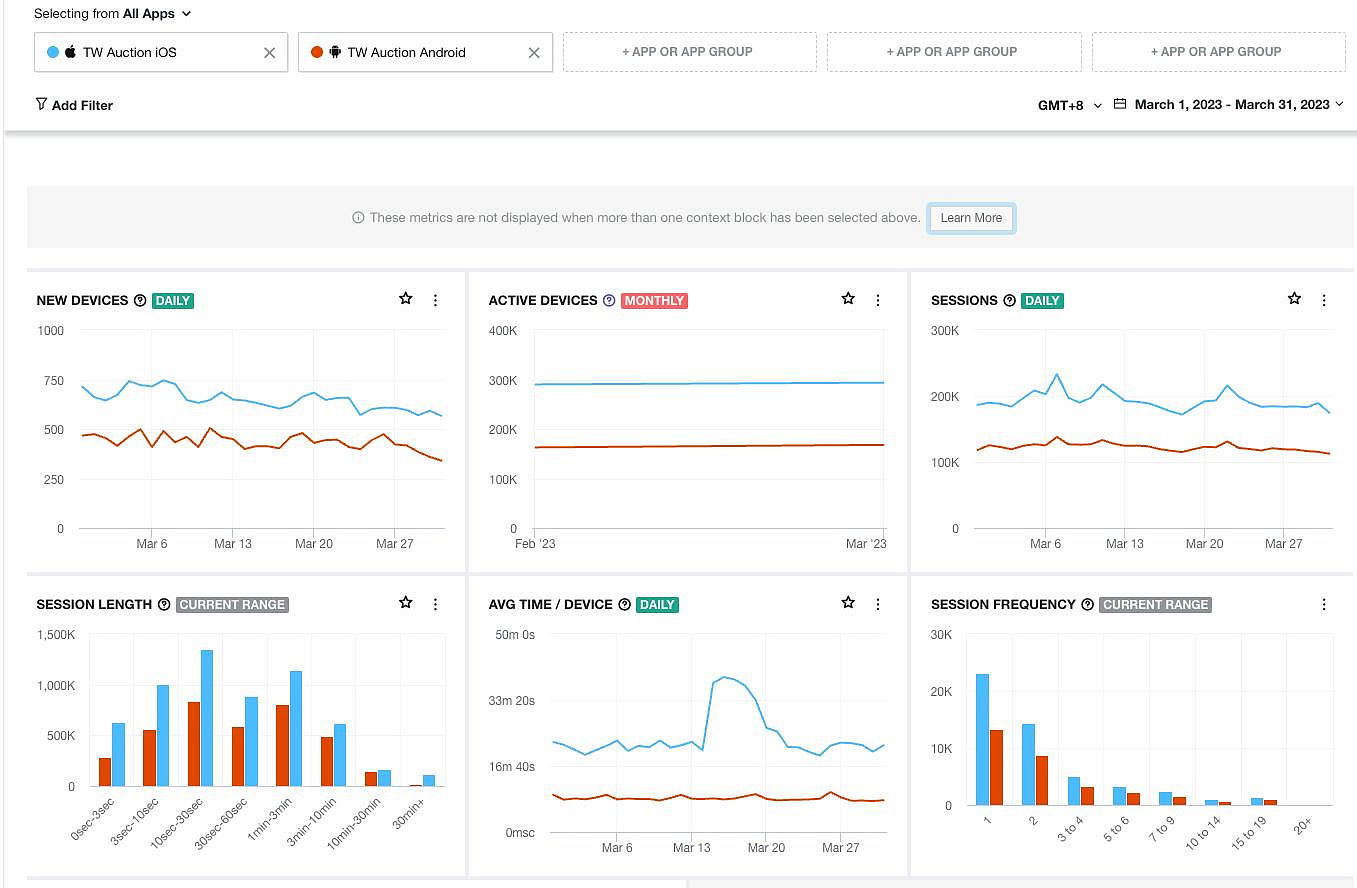Click the SESSIONS chart title

pos(964,300)
